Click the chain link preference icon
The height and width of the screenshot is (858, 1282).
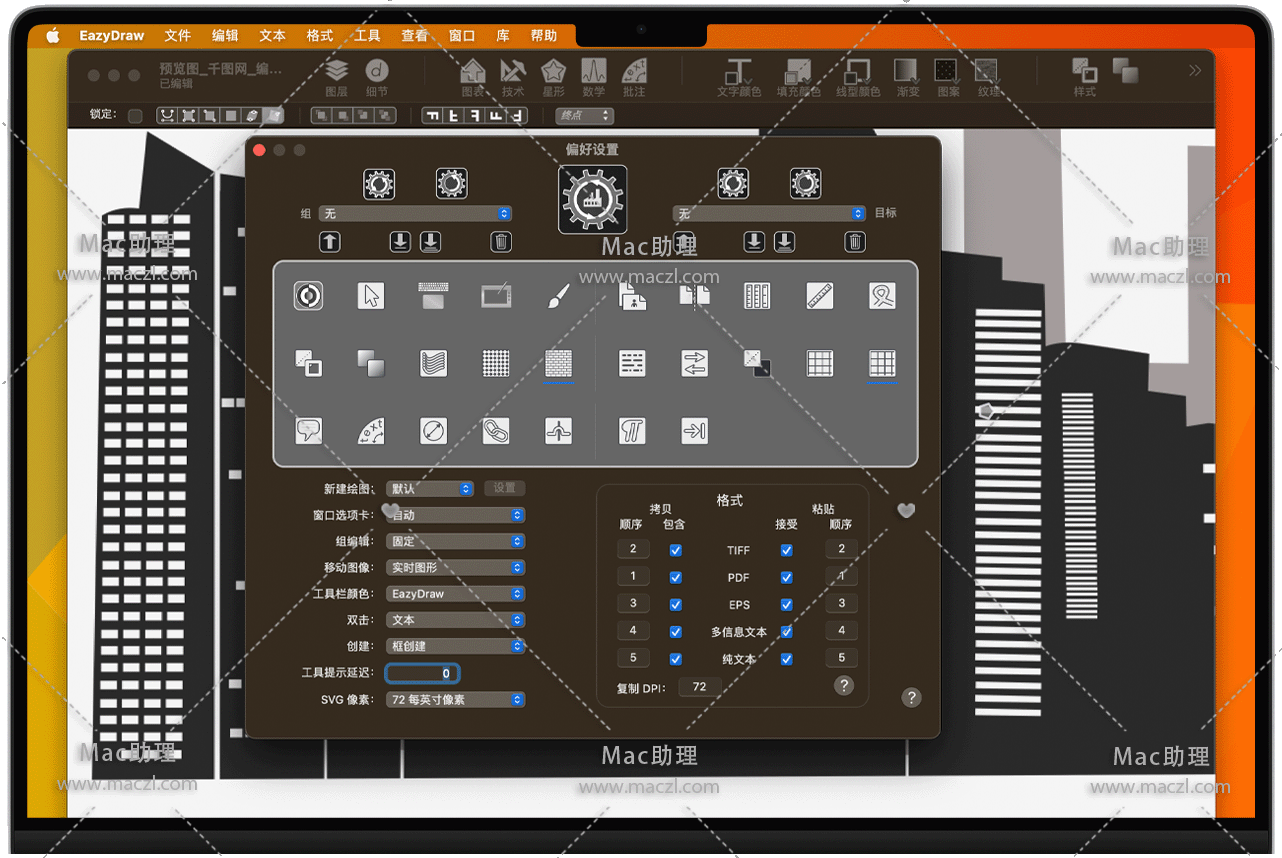tap(496, 431)
